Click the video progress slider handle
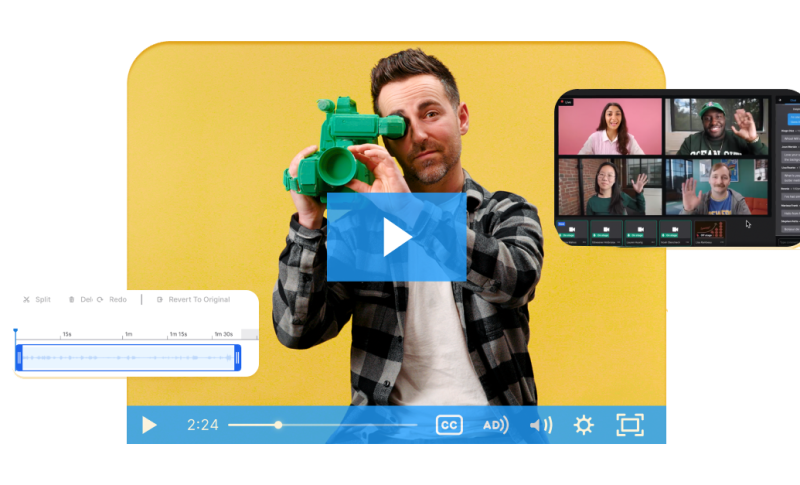 (x=278, y=425)
